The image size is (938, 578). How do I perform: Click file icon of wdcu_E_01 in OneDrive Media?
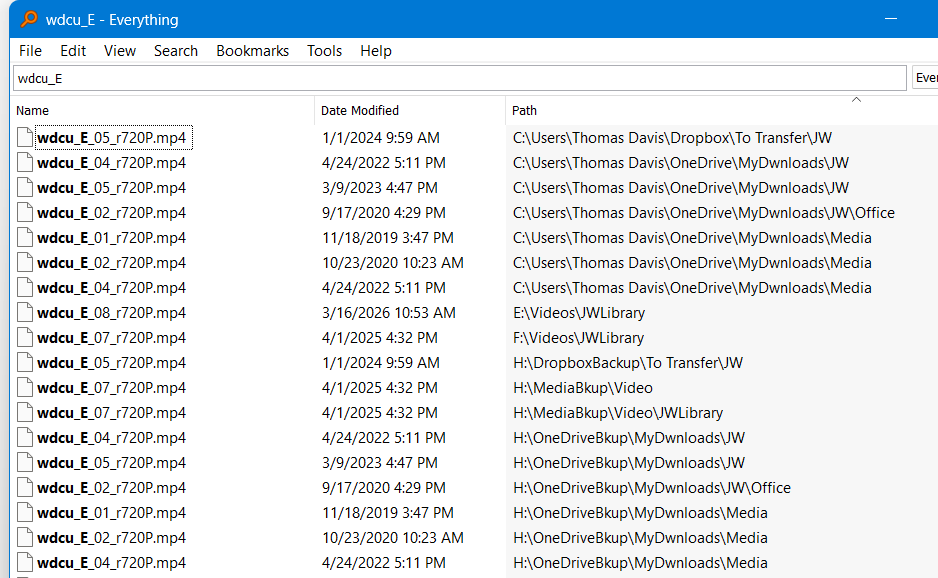click(x=25, y=238)
